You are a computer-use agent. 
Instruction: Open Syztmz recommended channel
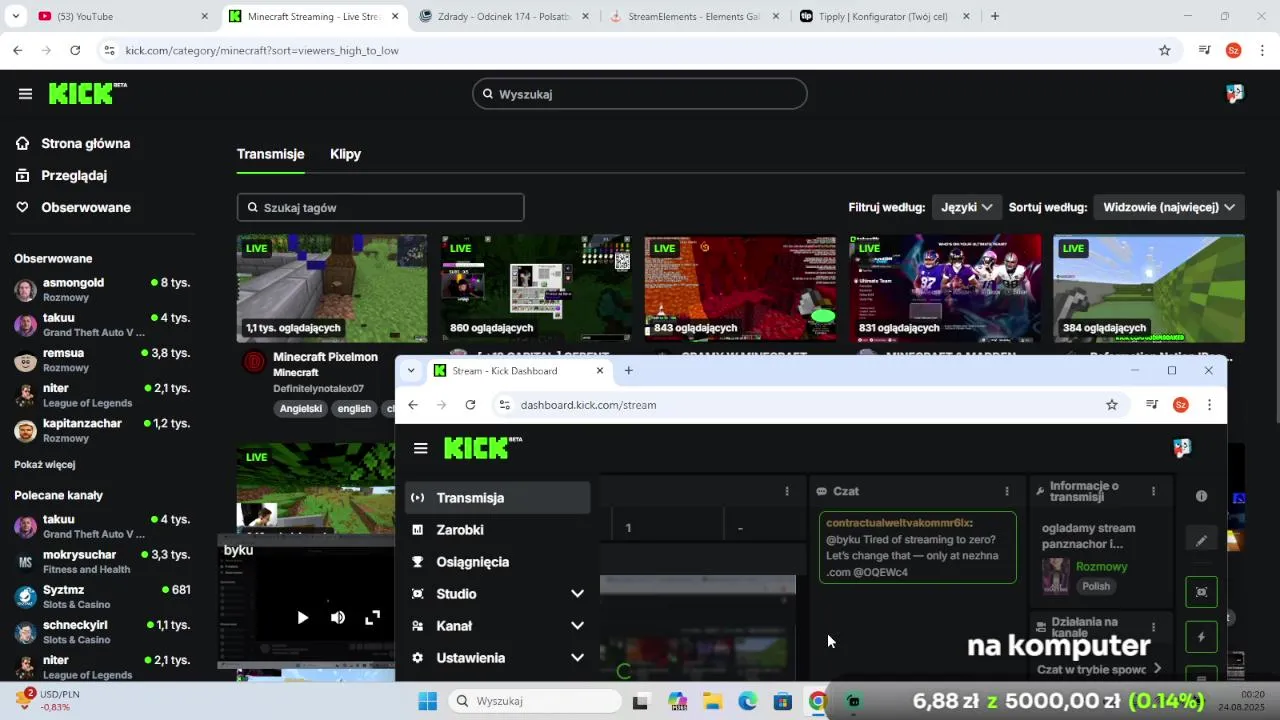(102, 596)
